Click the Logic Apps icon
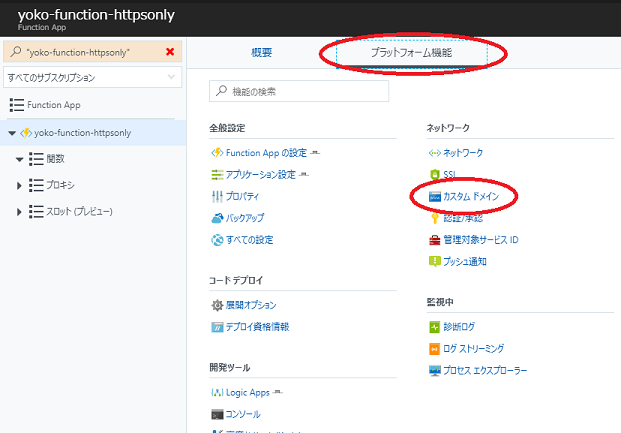This screenshot has height=433, width=621. click(x=217, y=393)
